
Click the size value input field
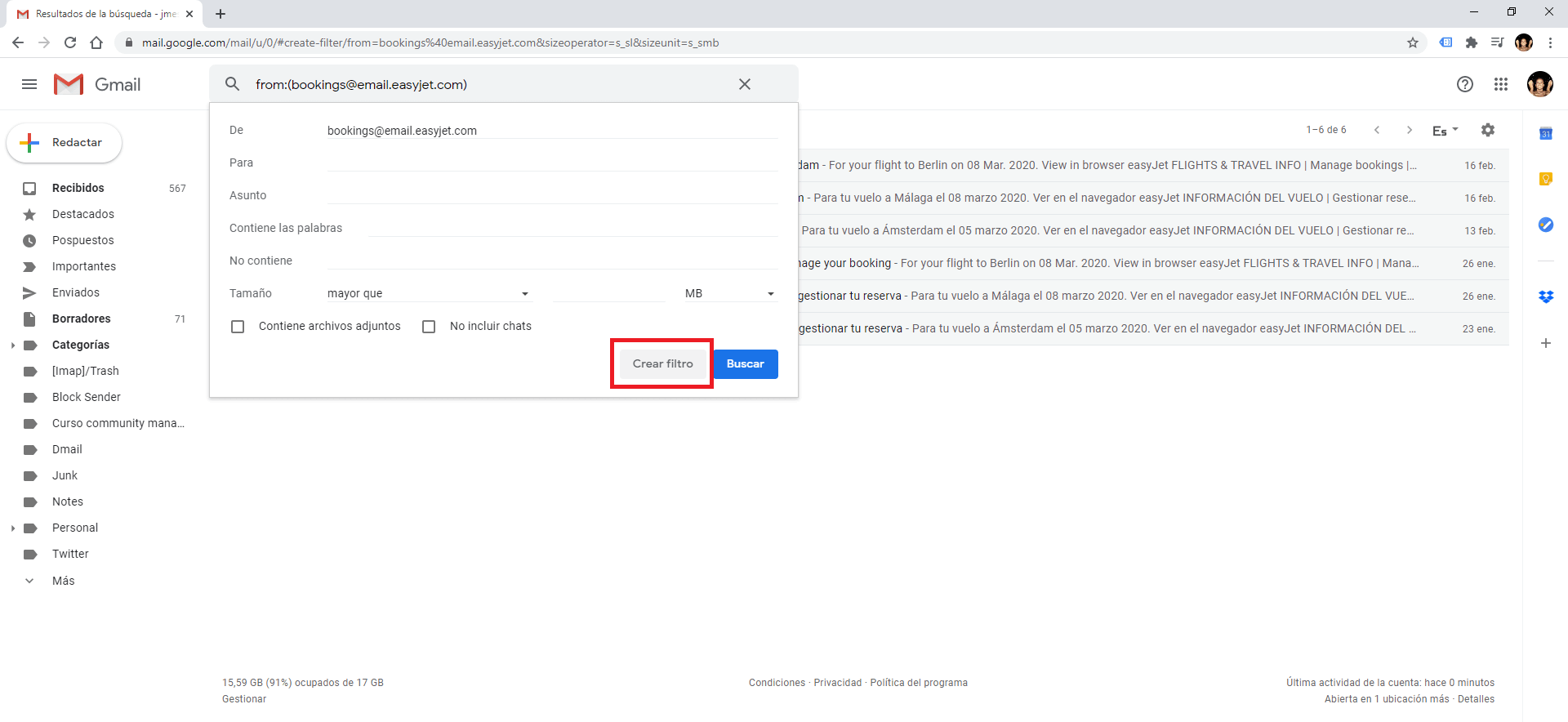click(x=609, y=293)
